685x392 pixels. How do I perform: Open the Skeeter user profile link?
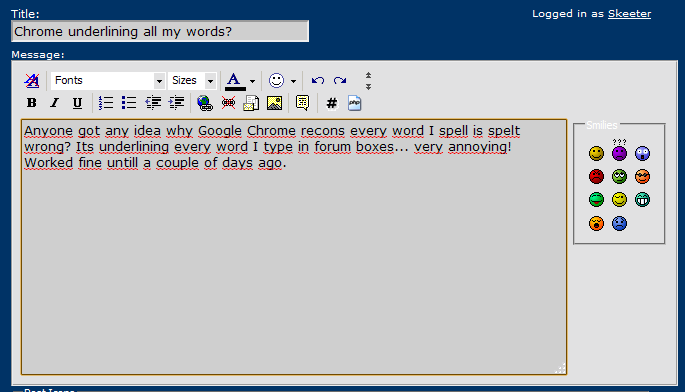point(630,14)
